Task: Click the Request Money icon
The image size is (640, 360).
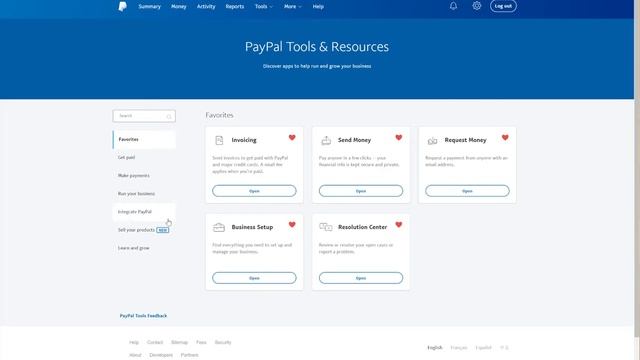Action: (432, 141)
